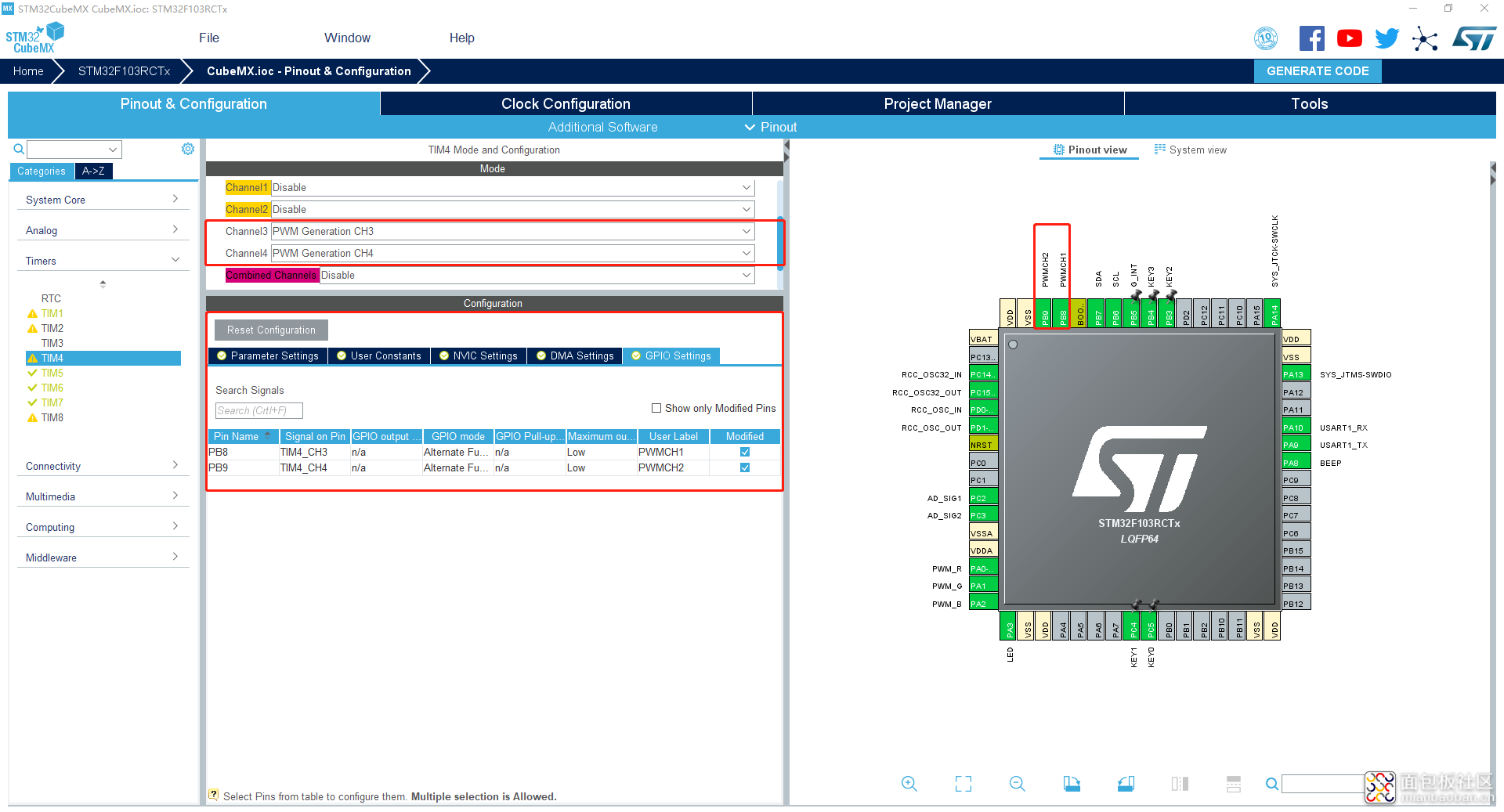This screenshot has width=1504, height=812.
Task: Open the NVIC Settings tab
Action: [479, 355]
